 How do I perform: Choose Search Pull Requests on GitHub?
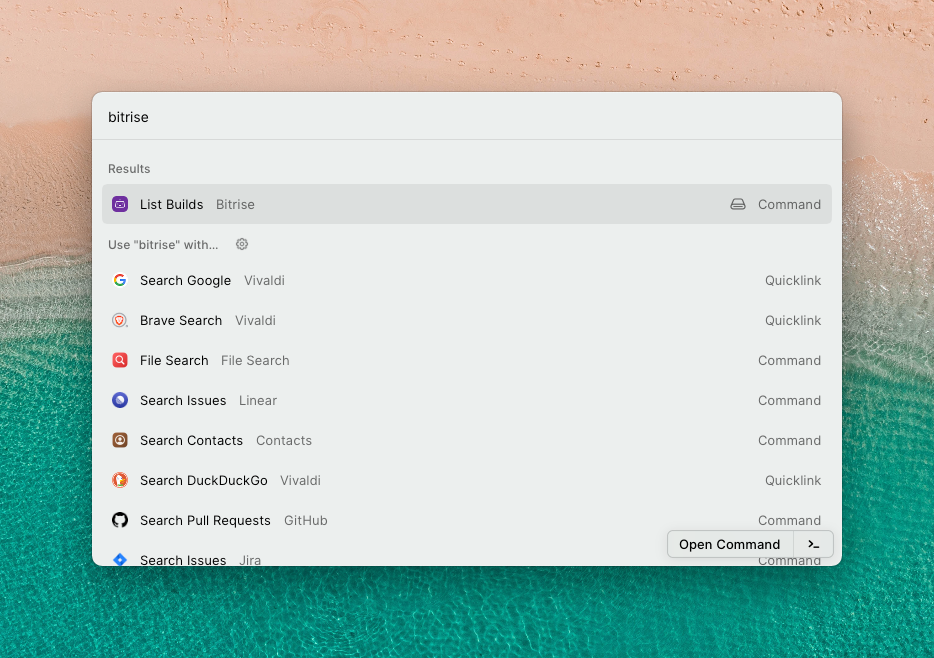click(466, 520)
